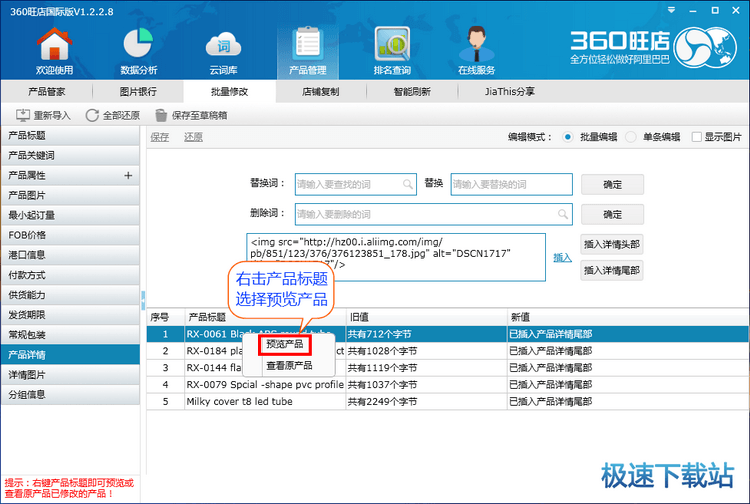Open the 在线服务 support agent icon
The image size is (750, 504).
tap(476, 44)
